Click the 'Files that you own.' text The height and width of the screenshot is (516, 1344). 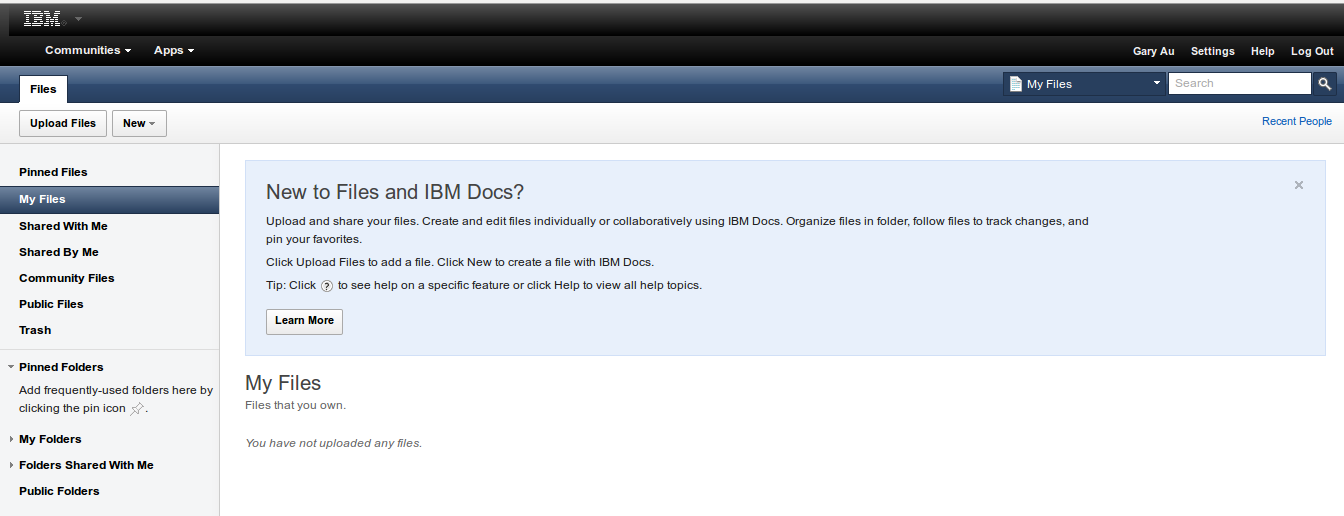295,405
